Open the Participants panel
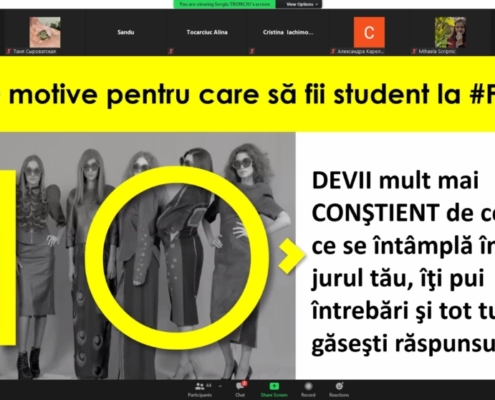 coord(200,389)
